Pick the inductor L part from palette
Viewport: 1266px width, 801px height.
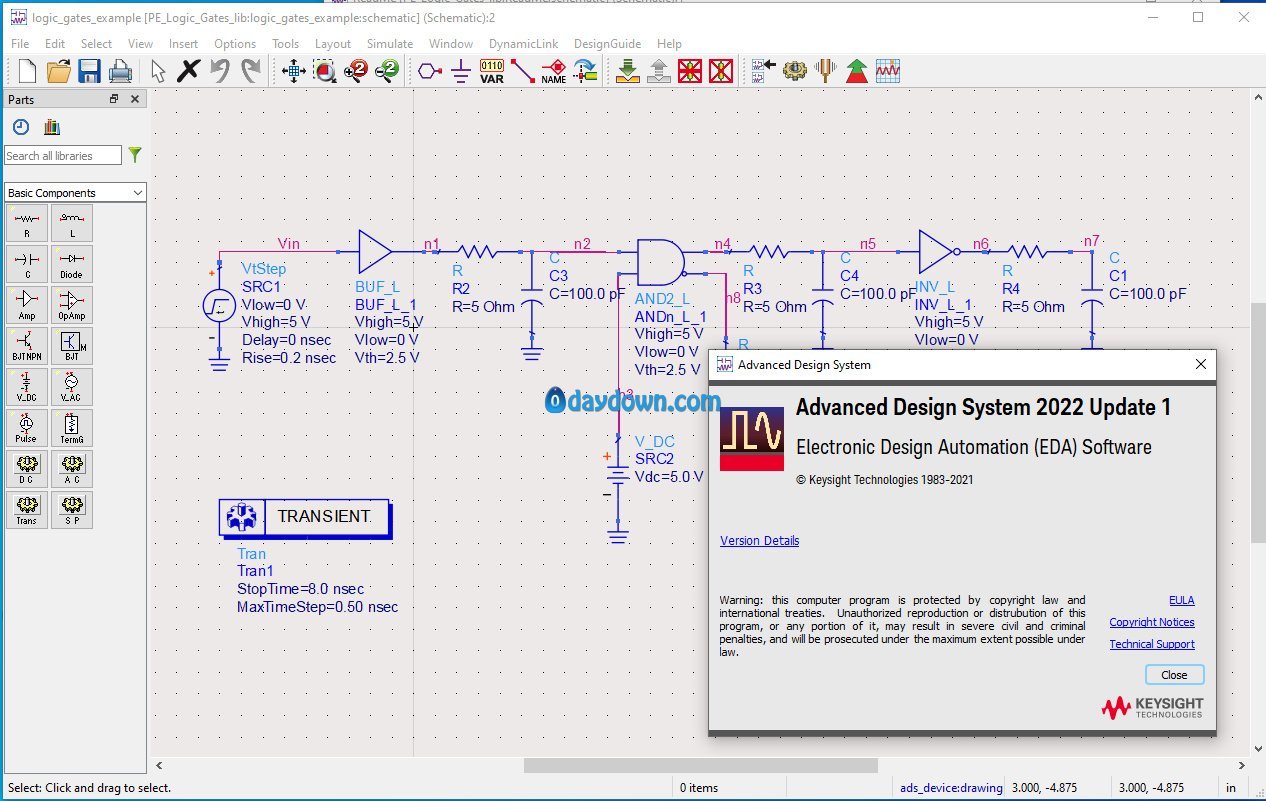pyautogui.click(x=72, y=223)
